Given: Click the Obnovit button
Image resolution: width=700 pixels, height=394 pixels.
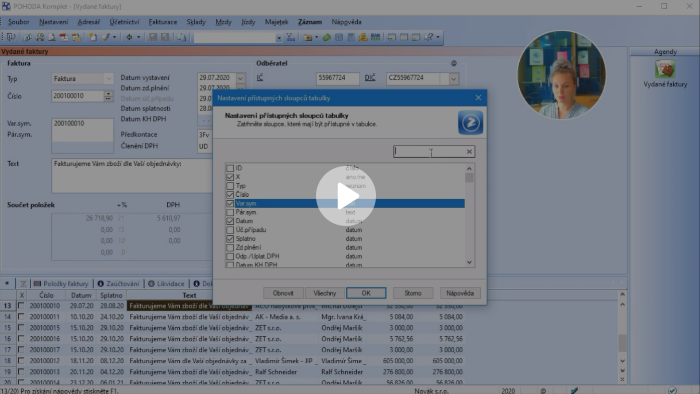Looking at the screenshot, I should point(283,293).
